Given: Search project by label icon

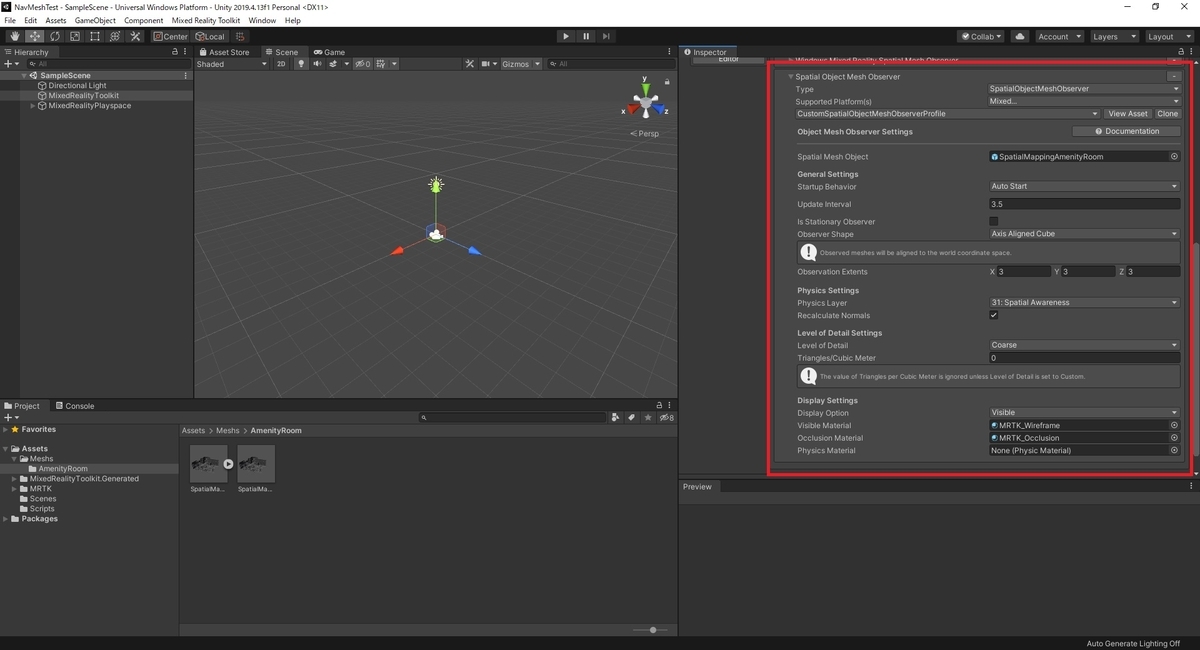Looking at the screenshot, I should (x=631, y=418).
